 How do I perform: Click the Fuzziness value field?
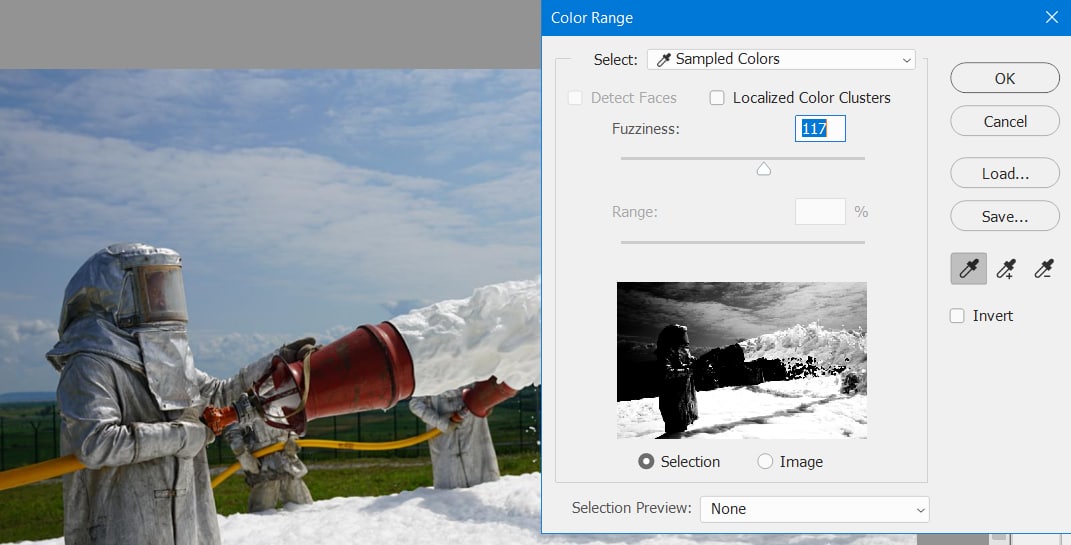(x=820, y=128)
